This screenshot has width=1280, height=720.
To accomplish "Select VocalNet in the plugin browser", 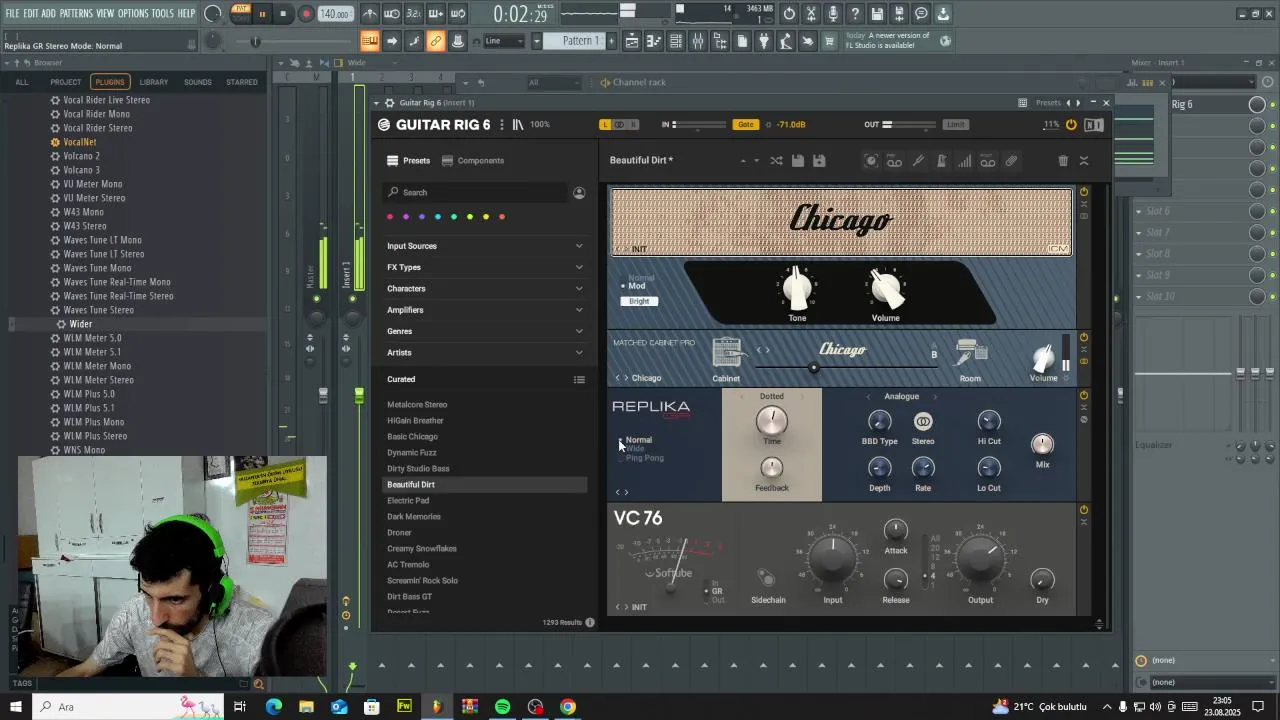I will pyautogui.click(x=80, y=142).
